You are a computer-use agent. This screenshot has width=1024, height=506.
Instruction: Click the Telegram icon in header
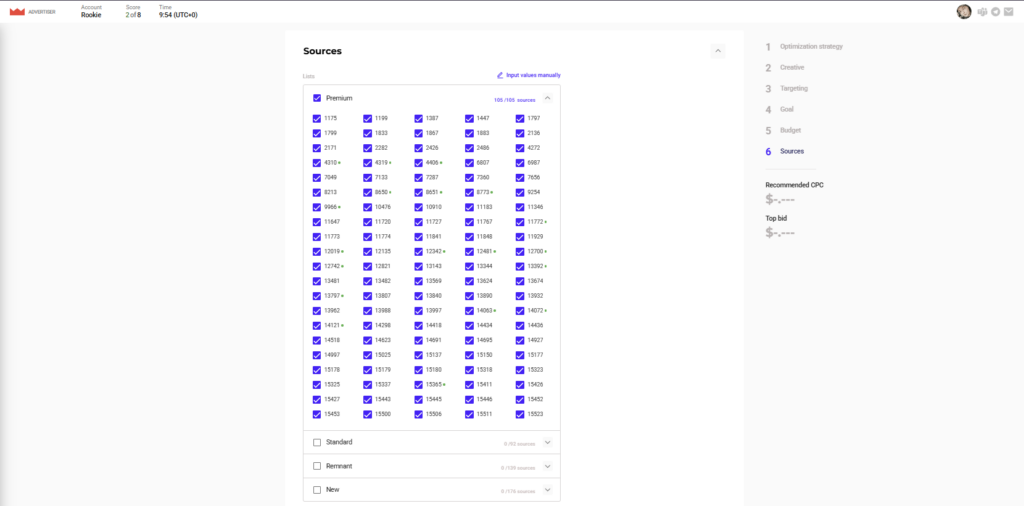pyautogui.click(x=996, y=12)
